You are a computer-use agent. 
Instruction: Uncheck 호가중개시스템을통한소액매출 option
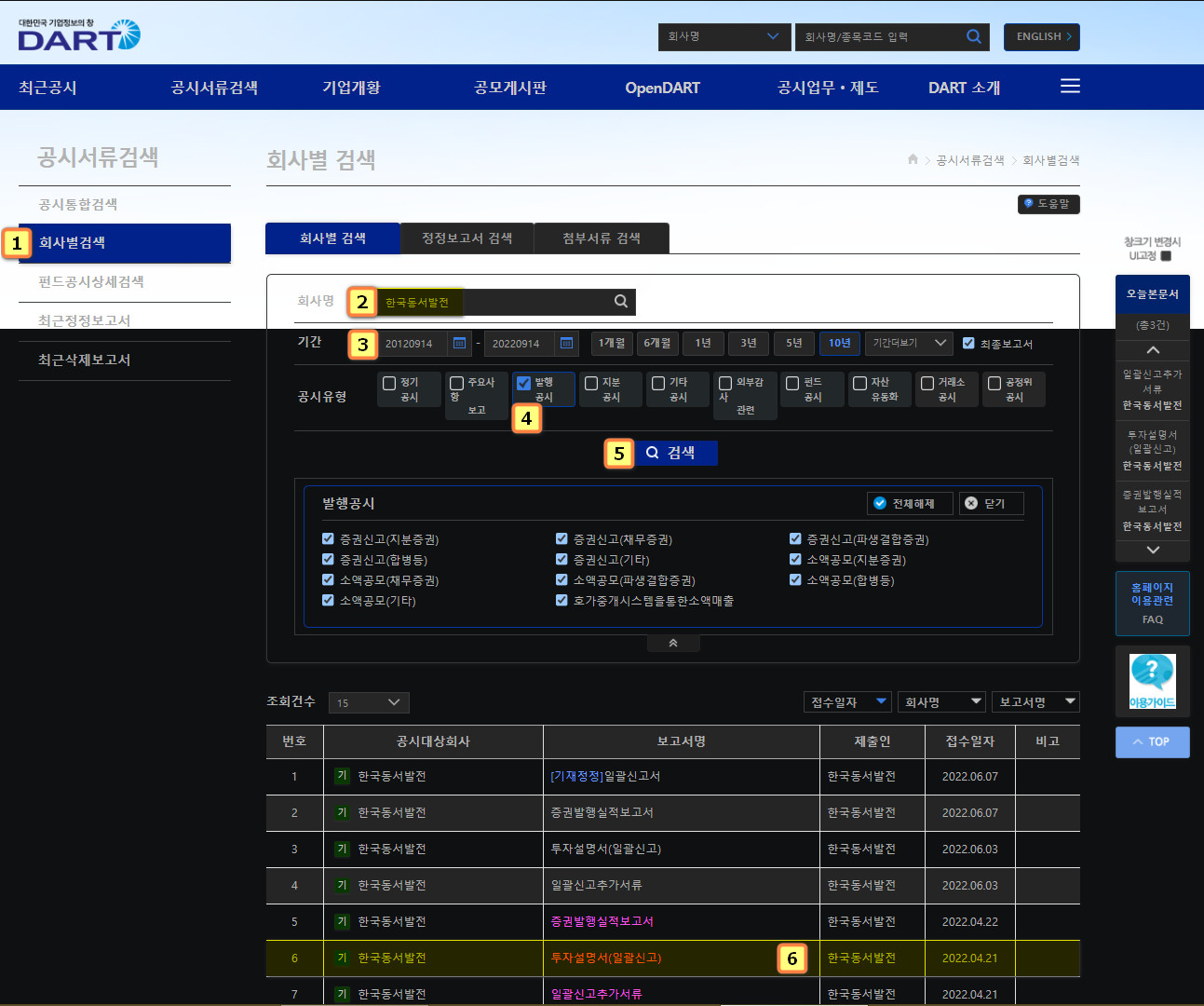tap(561, 600)
